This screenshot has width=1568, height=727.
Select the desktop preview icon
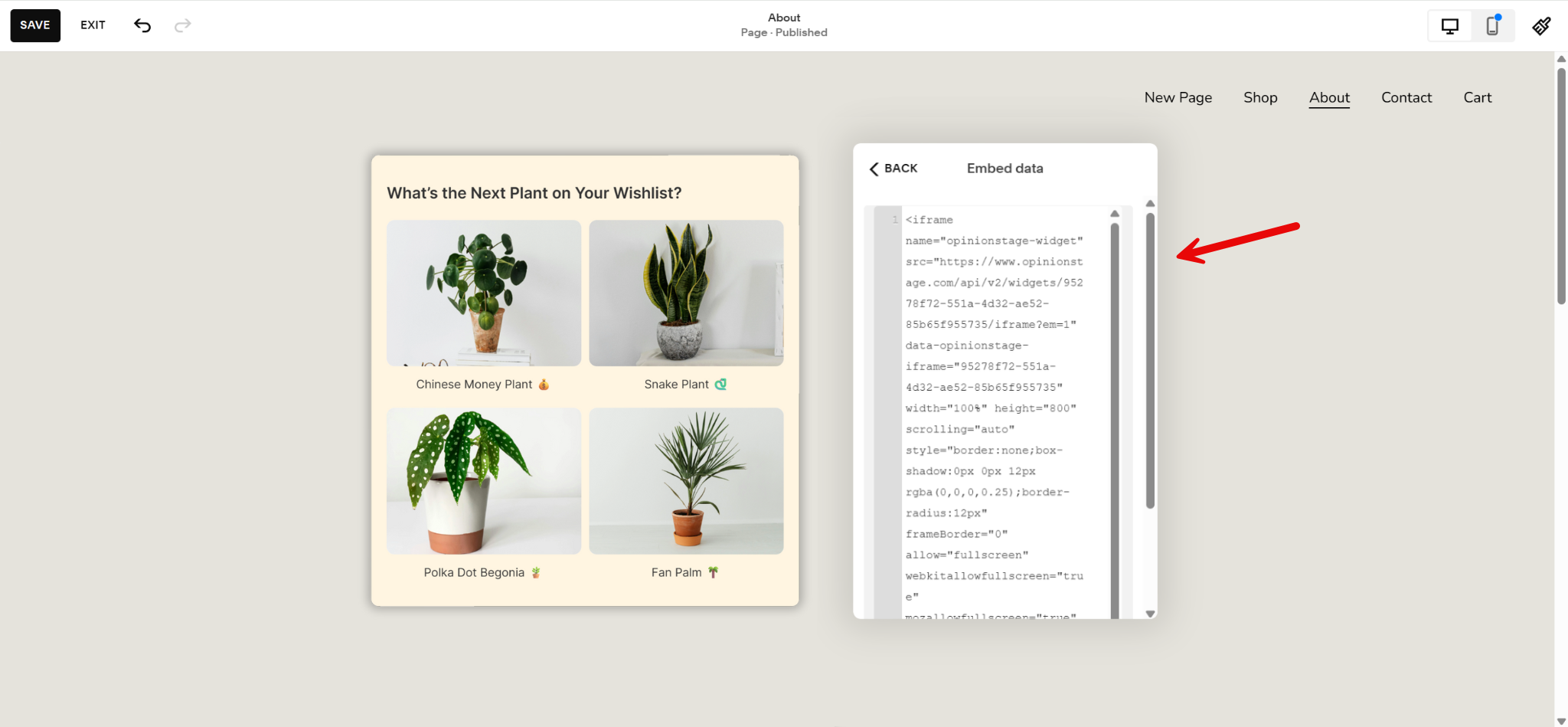(1449, 25)
